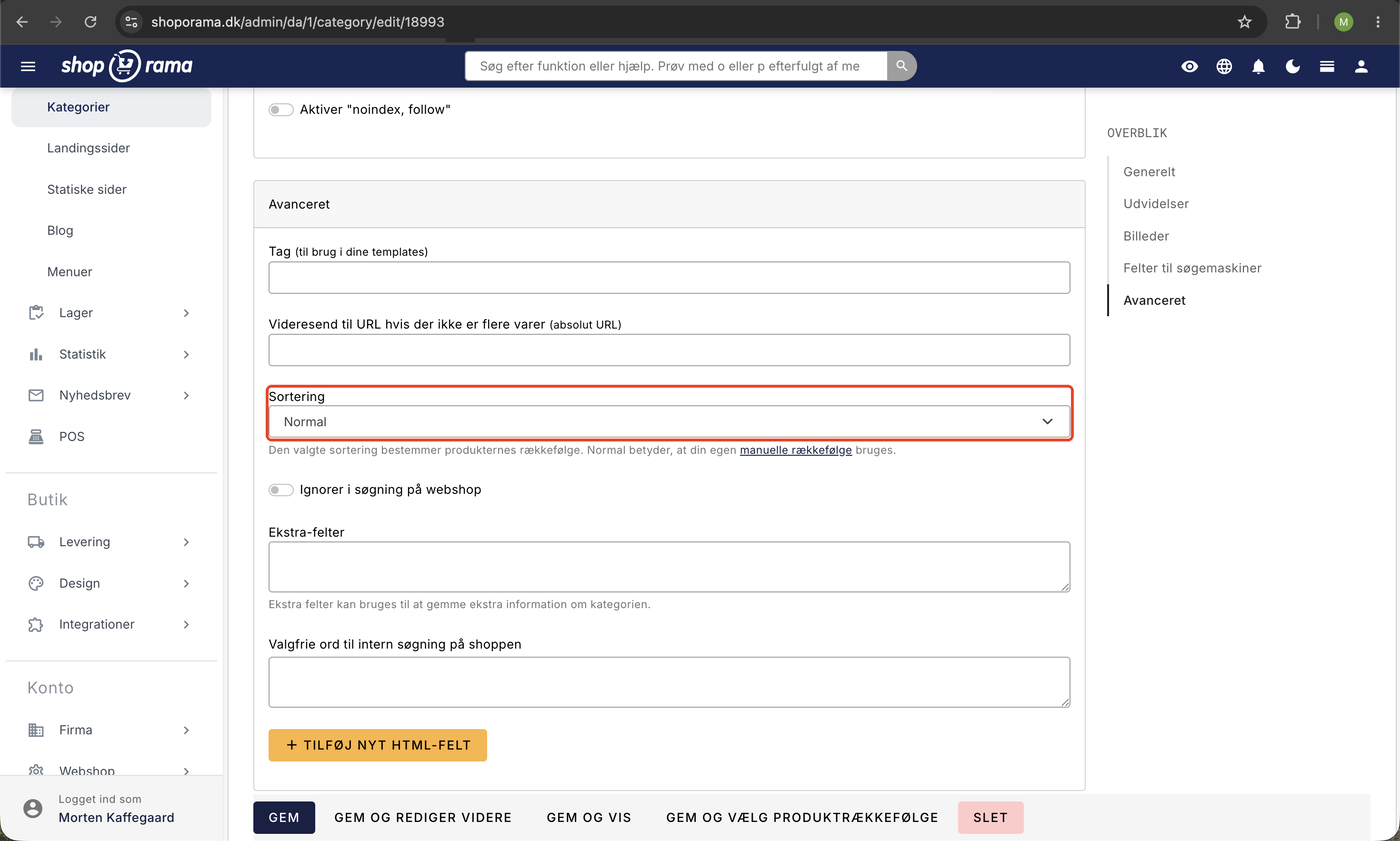This screenshot has width=1400, height=841.
Task: Click the stacked lines icon beside the moon
Action: pyautogui.click(x=1327, y=66)
